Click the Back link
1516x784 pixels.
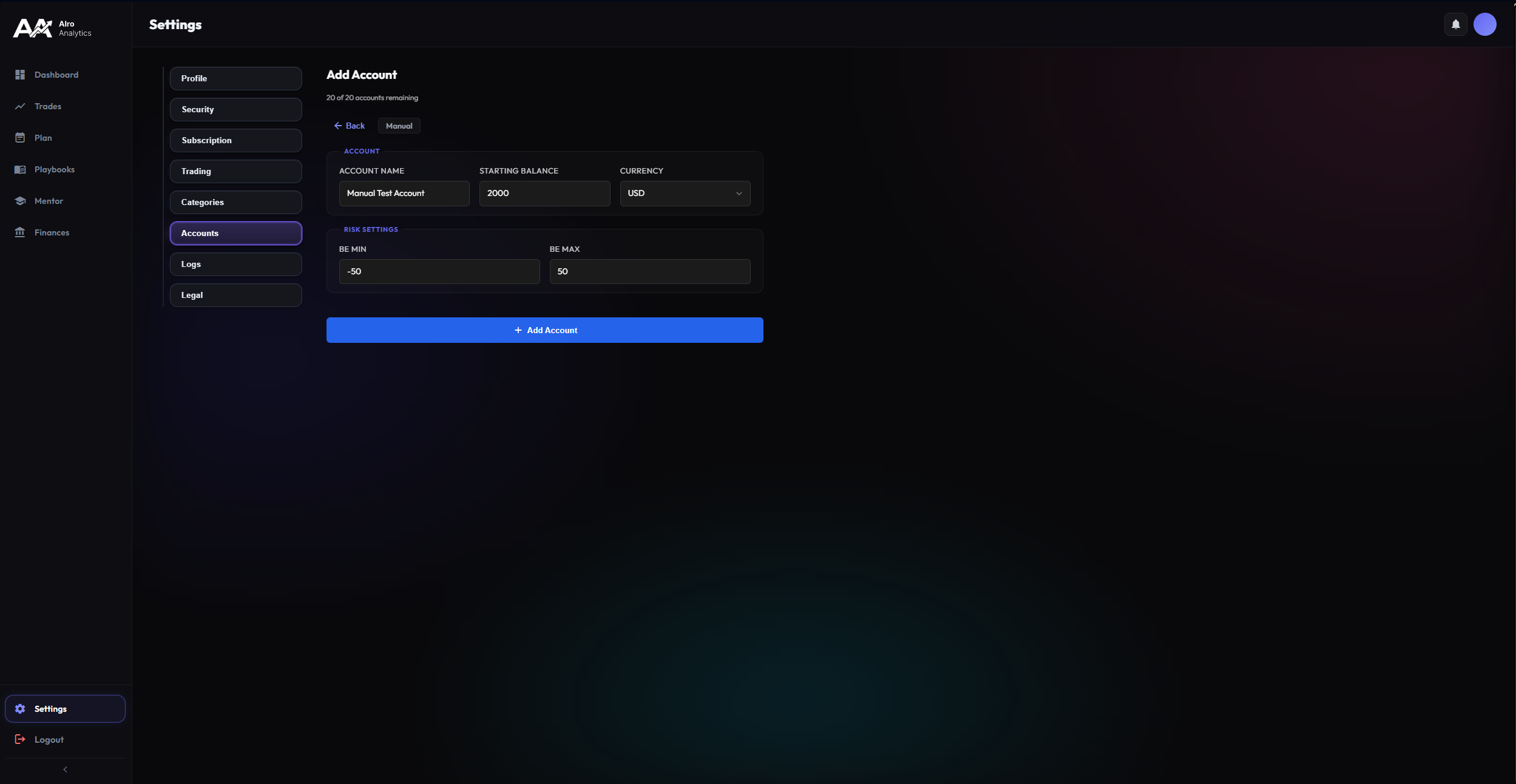point(349,126)
